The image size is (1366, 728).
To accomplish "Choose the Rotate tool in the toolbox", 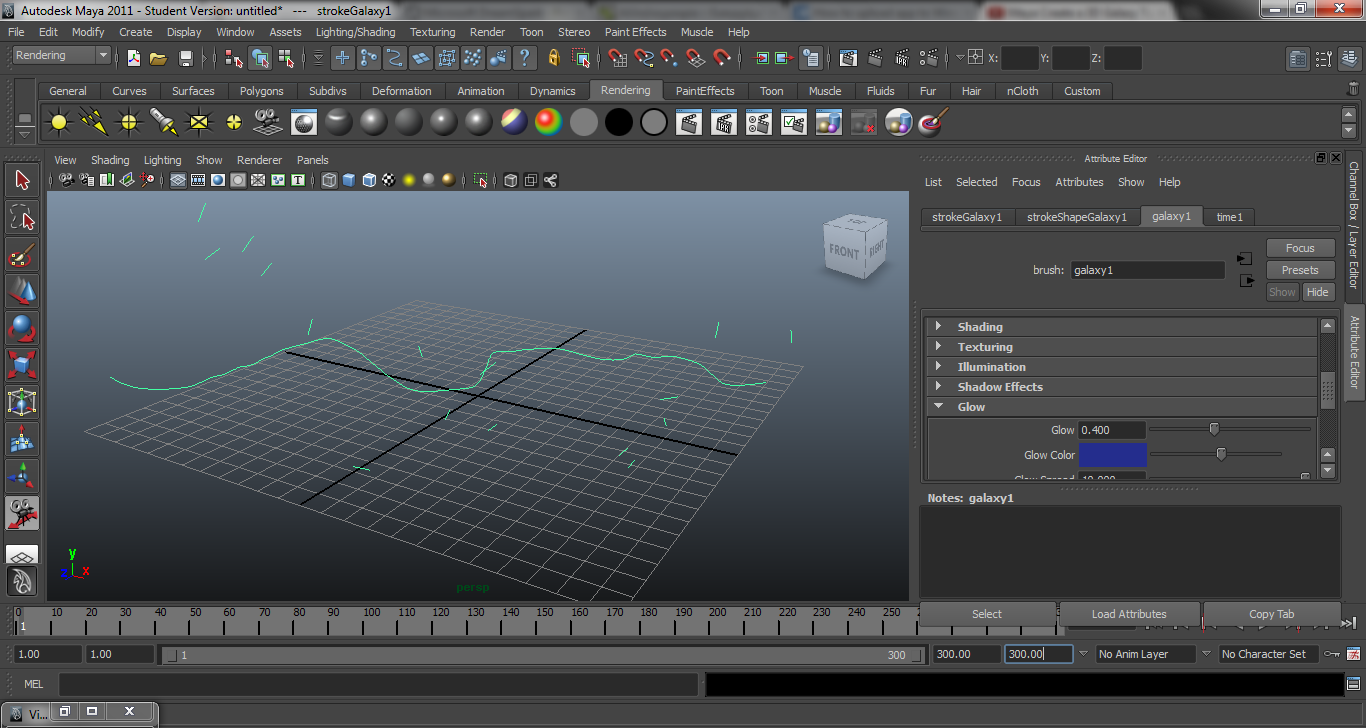I will (x=22, y=328).
